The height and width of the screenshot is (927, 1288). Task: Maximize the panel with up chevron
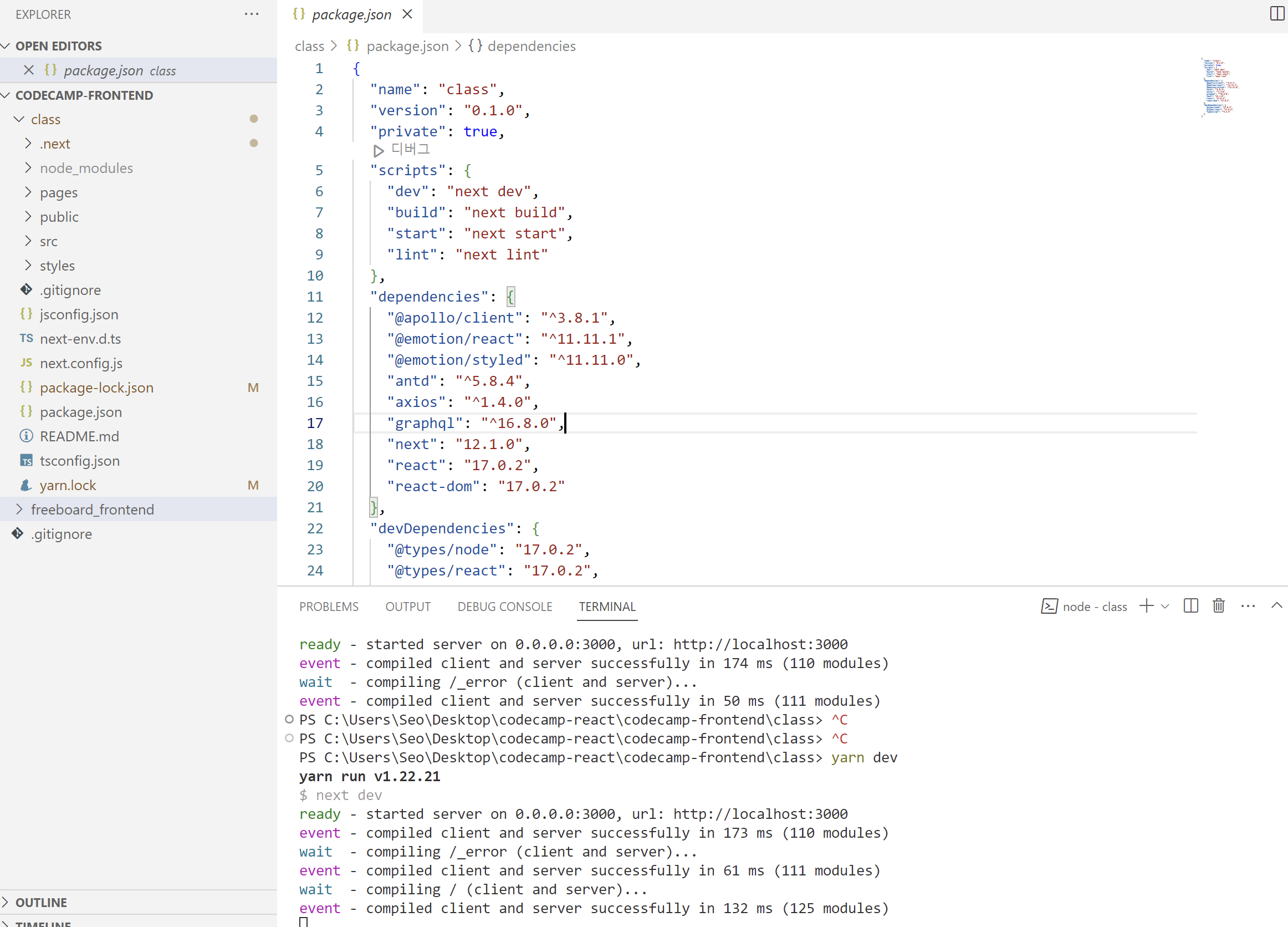click(1276, 605)
